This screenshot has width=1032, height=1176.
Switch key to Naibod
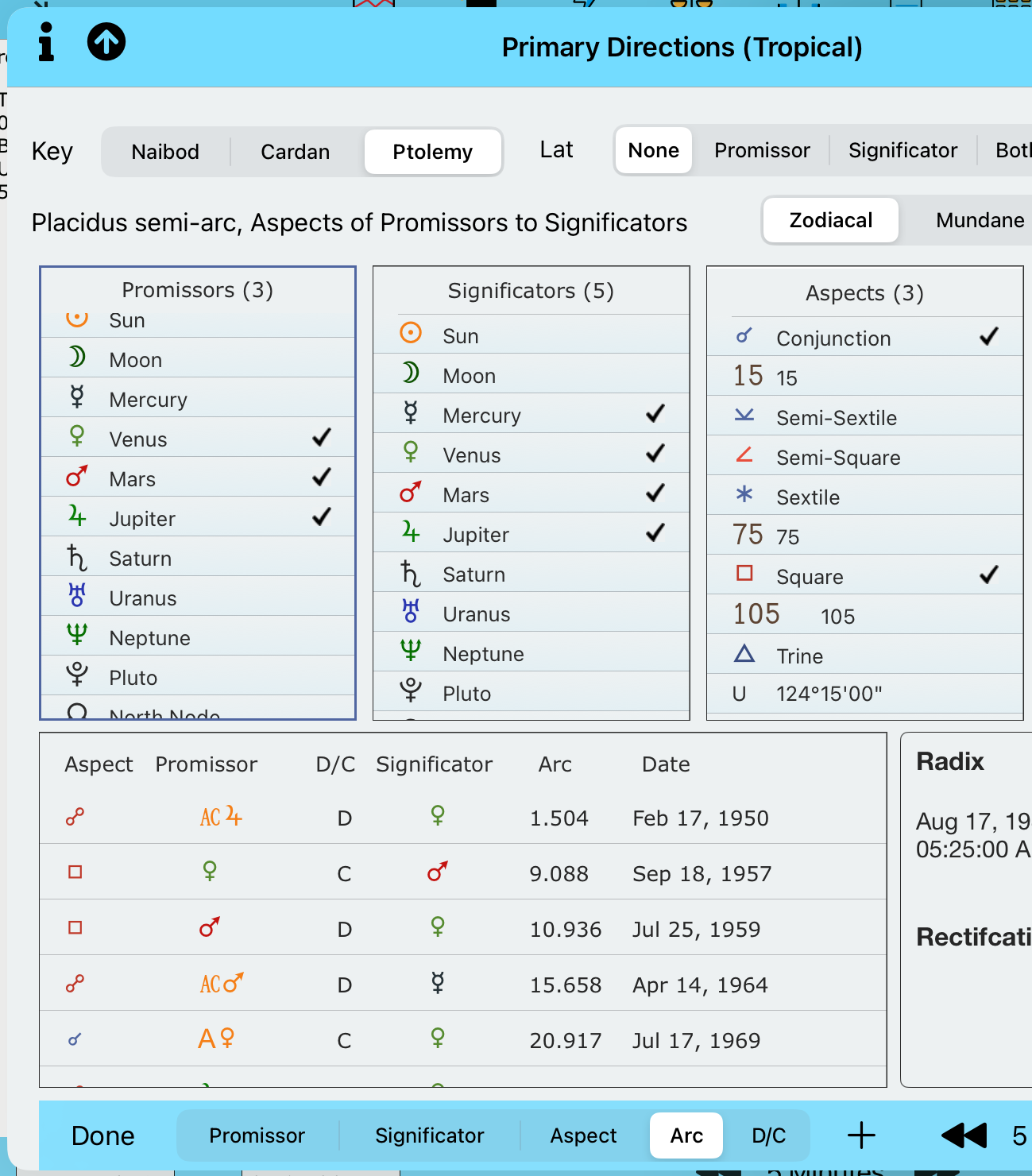click(x=165, y=152)
